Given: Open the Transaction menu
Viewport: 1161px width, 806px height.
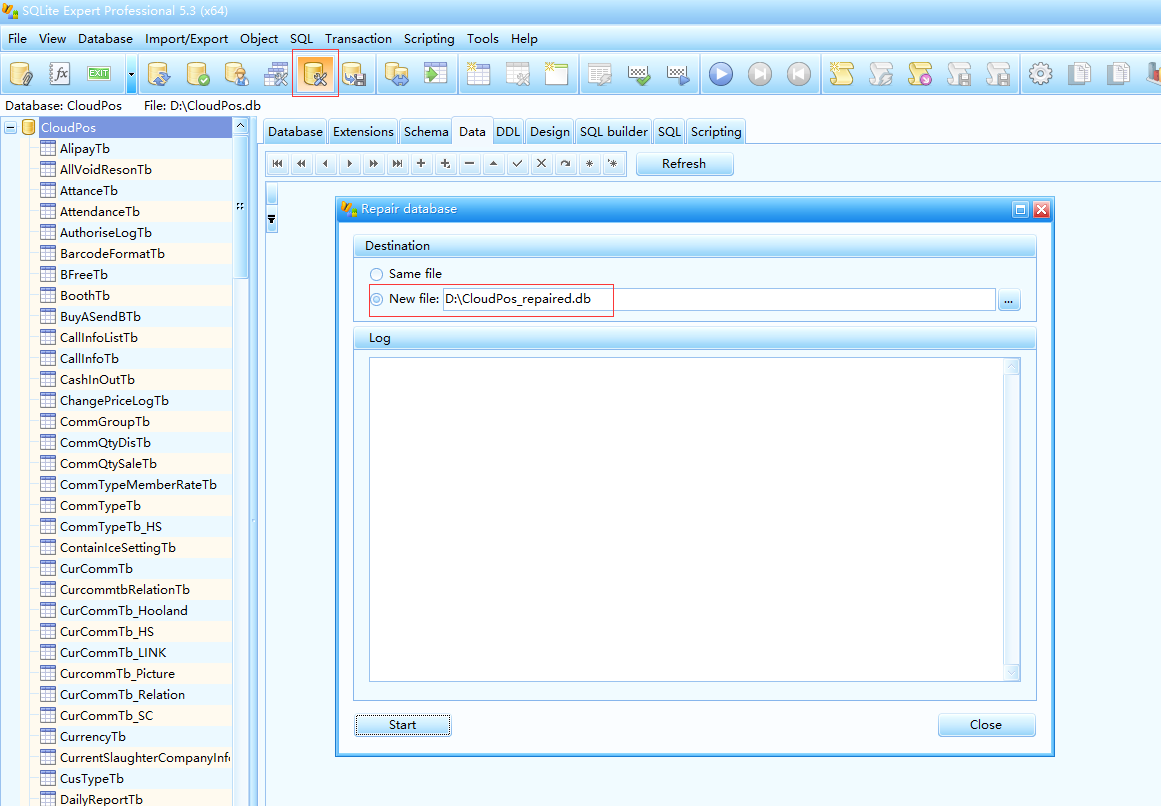Looking at the screenshot, I should point(358,38).
